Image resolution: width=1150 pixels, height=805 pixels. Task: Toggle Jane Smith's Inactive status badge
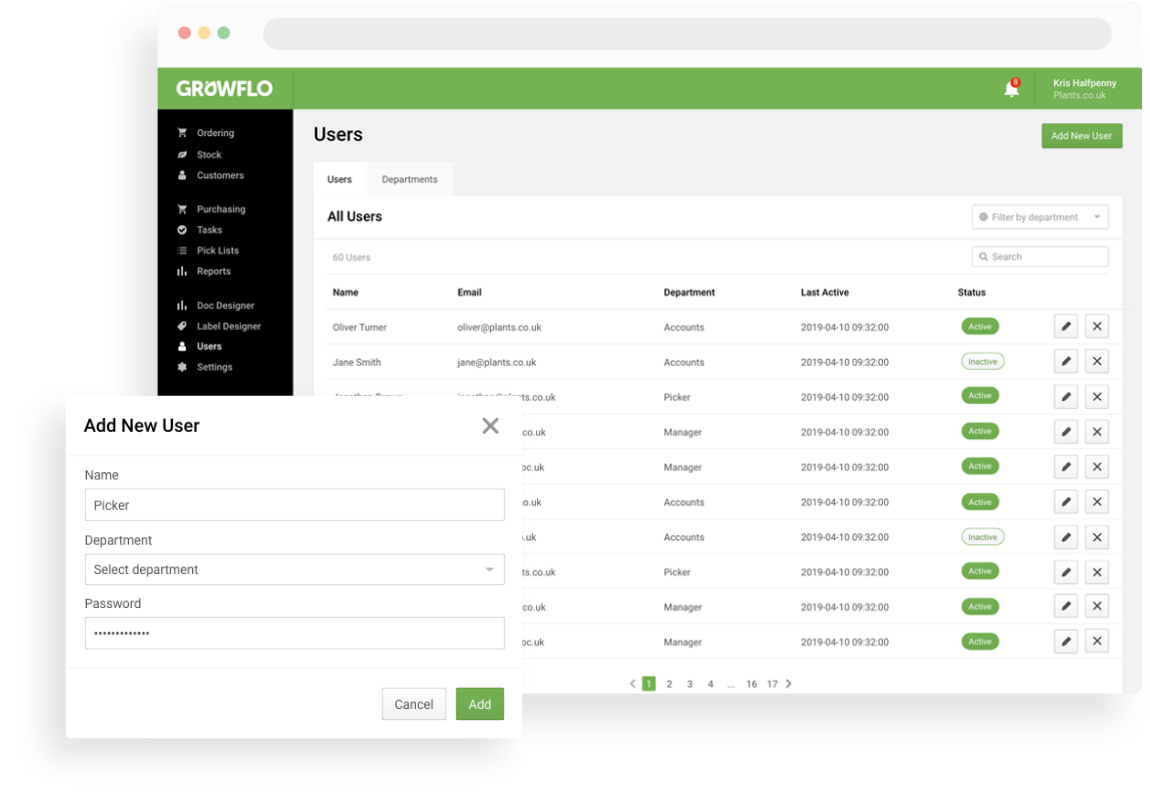click(x=983, y=361)
